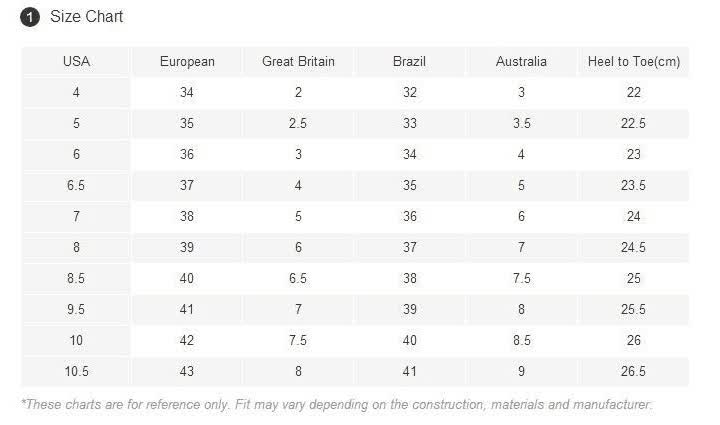Select the European column header
The width and height of the screenshot is (720, 425).
pyautogui.click(x=187, y=62)
